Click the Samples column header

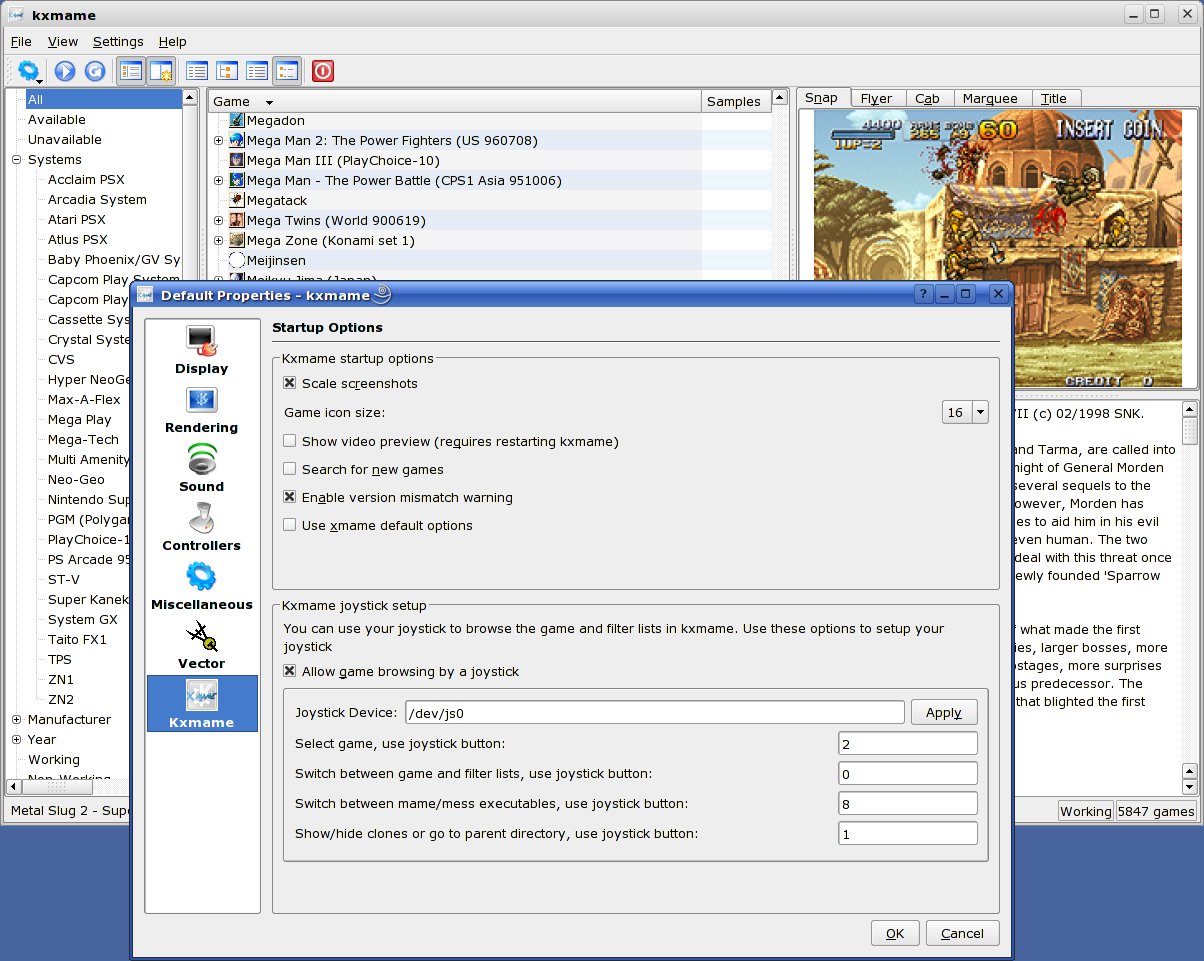pos(736,101)
